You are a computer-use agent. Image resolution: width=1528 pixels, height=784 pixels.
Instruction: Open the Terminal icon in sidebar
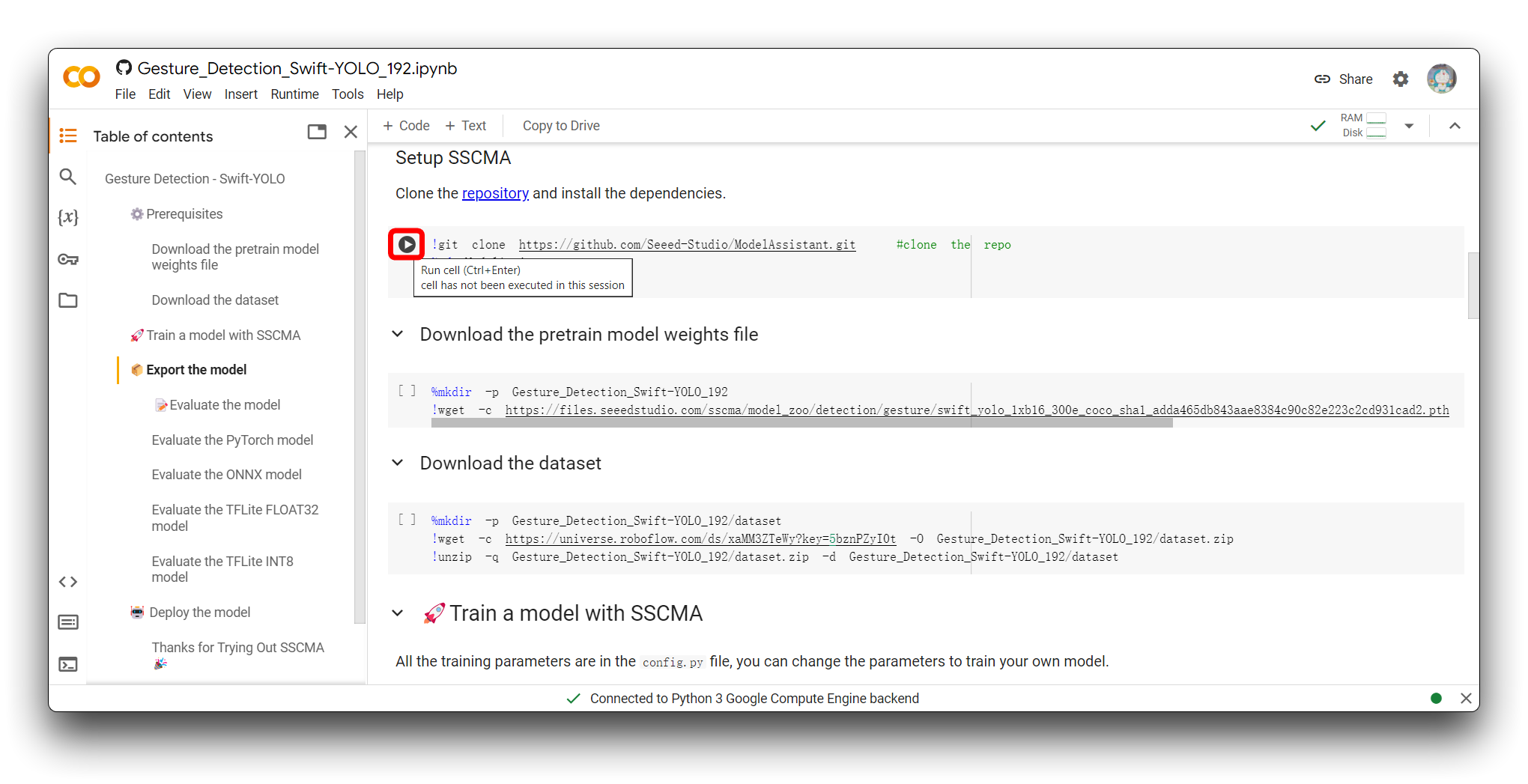click(68, 664)
